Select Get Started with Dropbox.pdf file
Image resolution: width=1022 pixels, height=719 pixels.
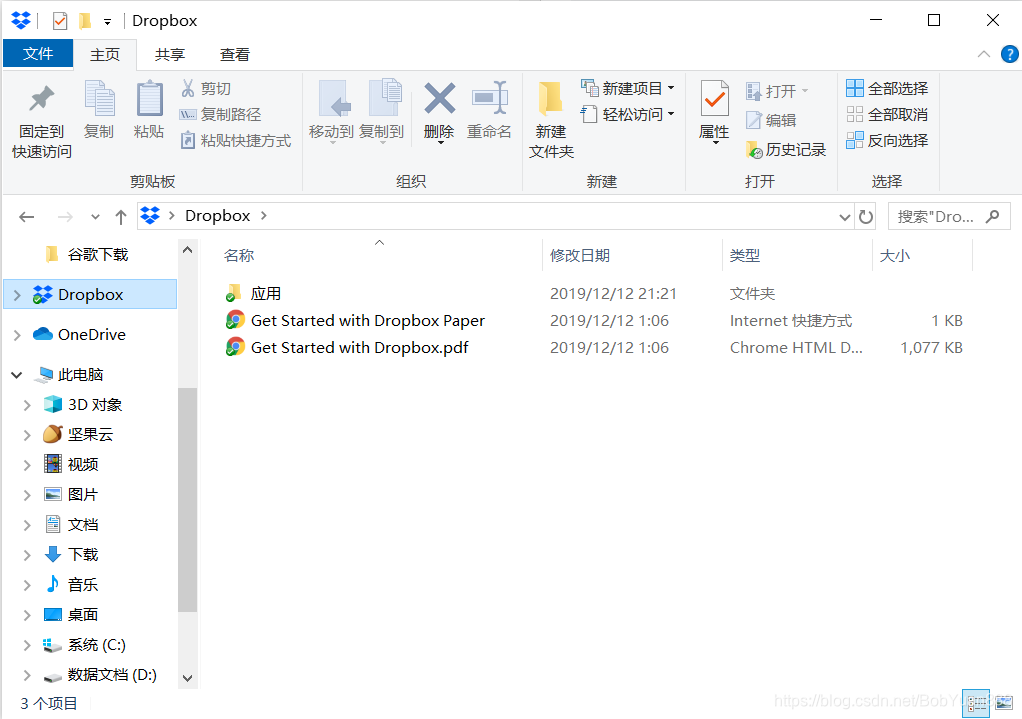click(x=359, y=347)
